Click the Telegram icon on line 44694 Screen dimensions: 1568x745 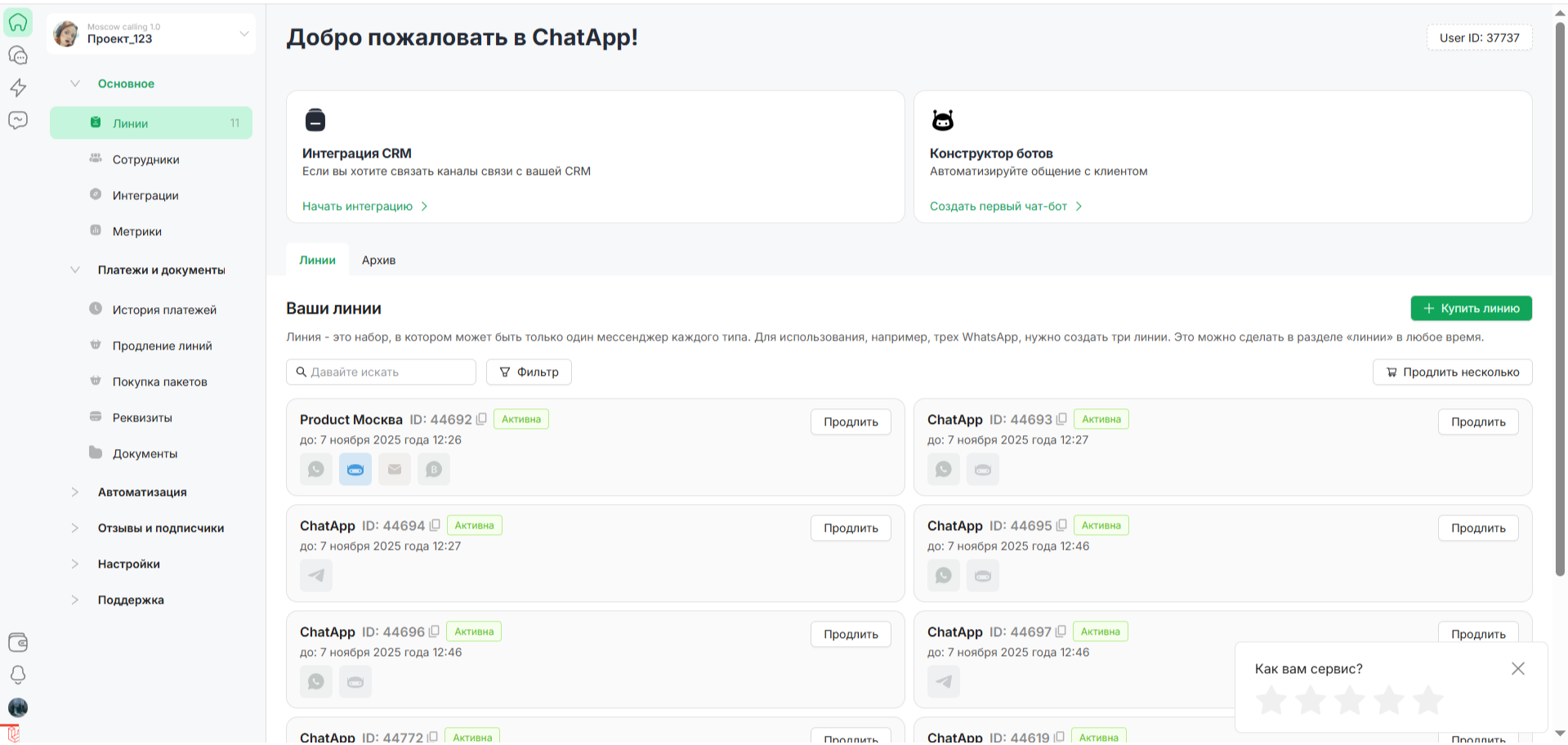(x=316, y=576)
